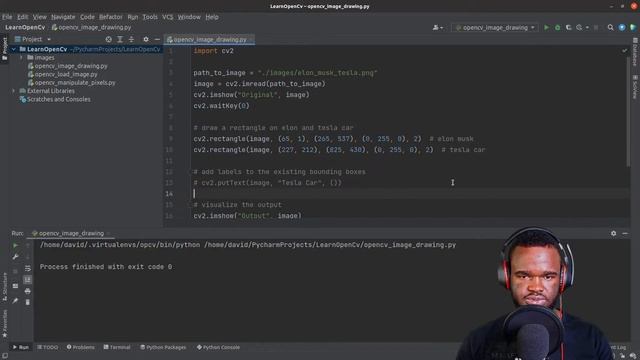The height and width of the screenshot is (360, 640).
Task: Toggle scroll to end in the Run console
Action: tap(27, 280)
